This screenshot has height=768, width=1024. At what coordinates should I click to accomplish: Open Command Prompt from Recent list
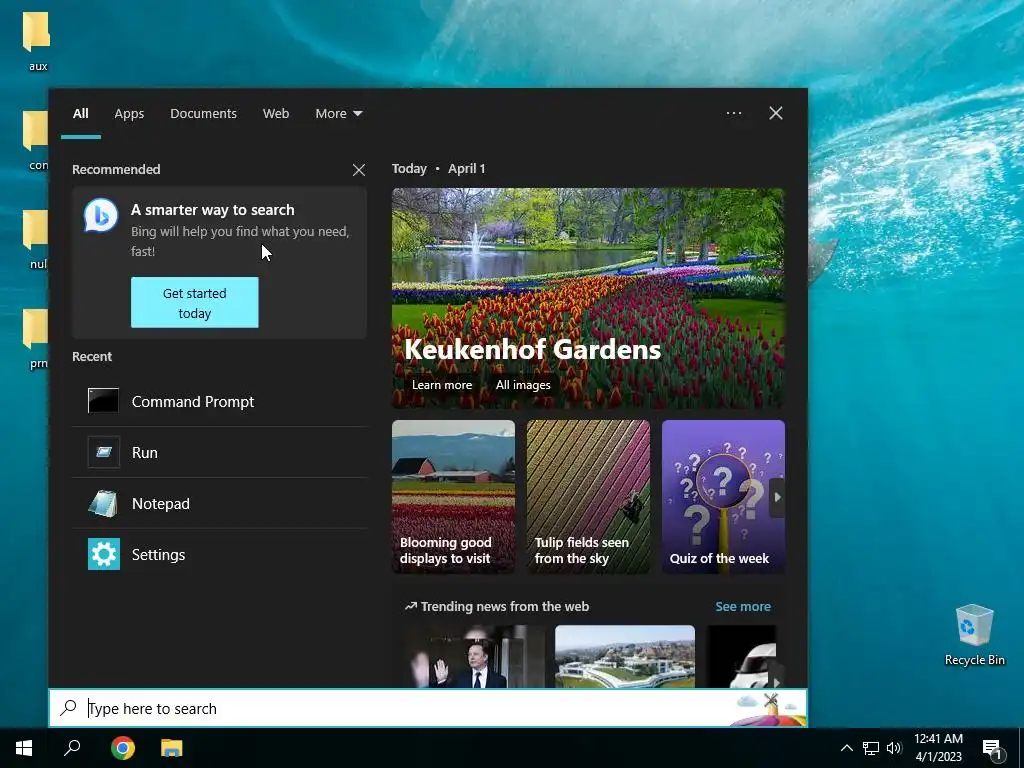[219, 402]
